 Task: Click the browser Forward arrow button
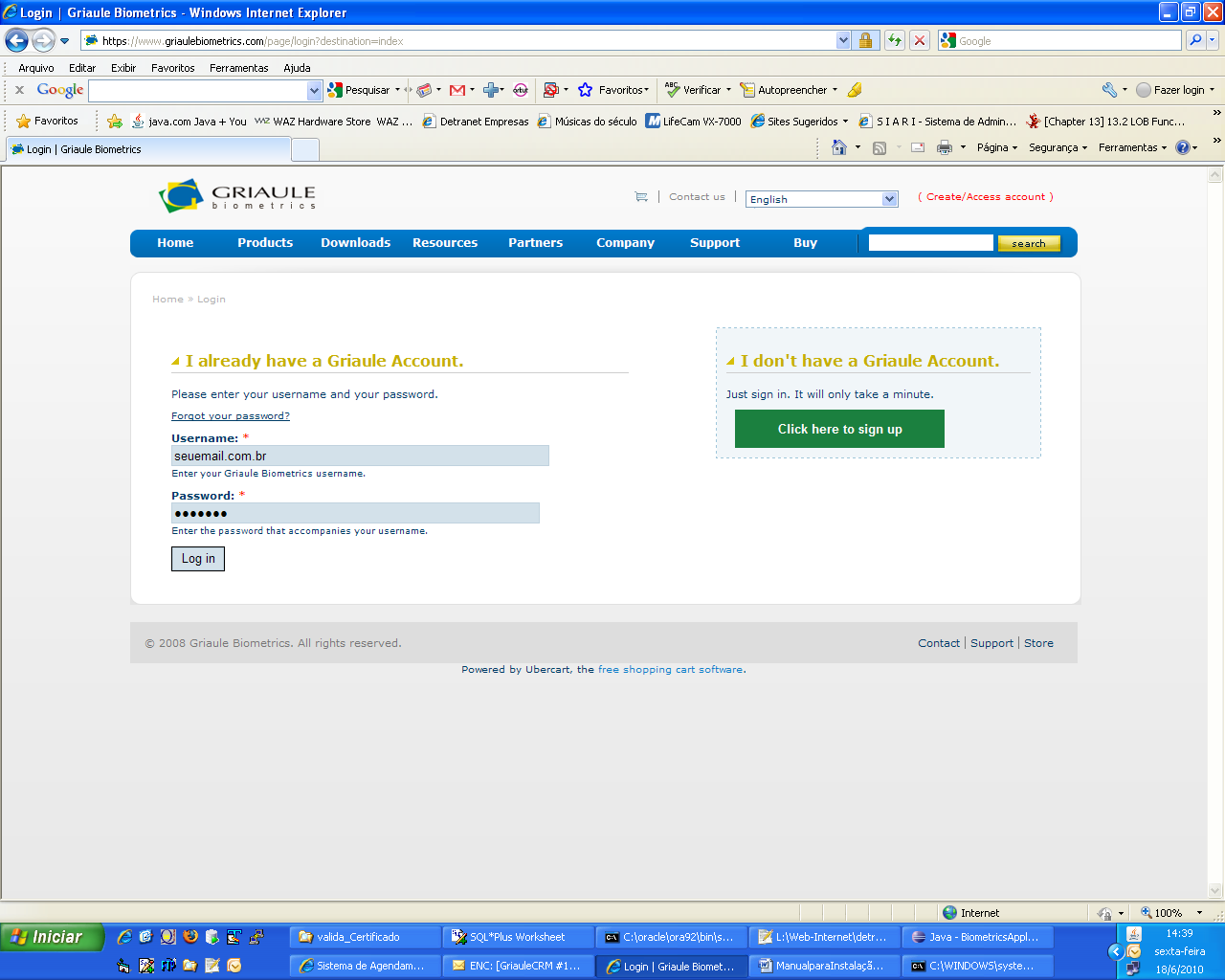click(43, 40)
